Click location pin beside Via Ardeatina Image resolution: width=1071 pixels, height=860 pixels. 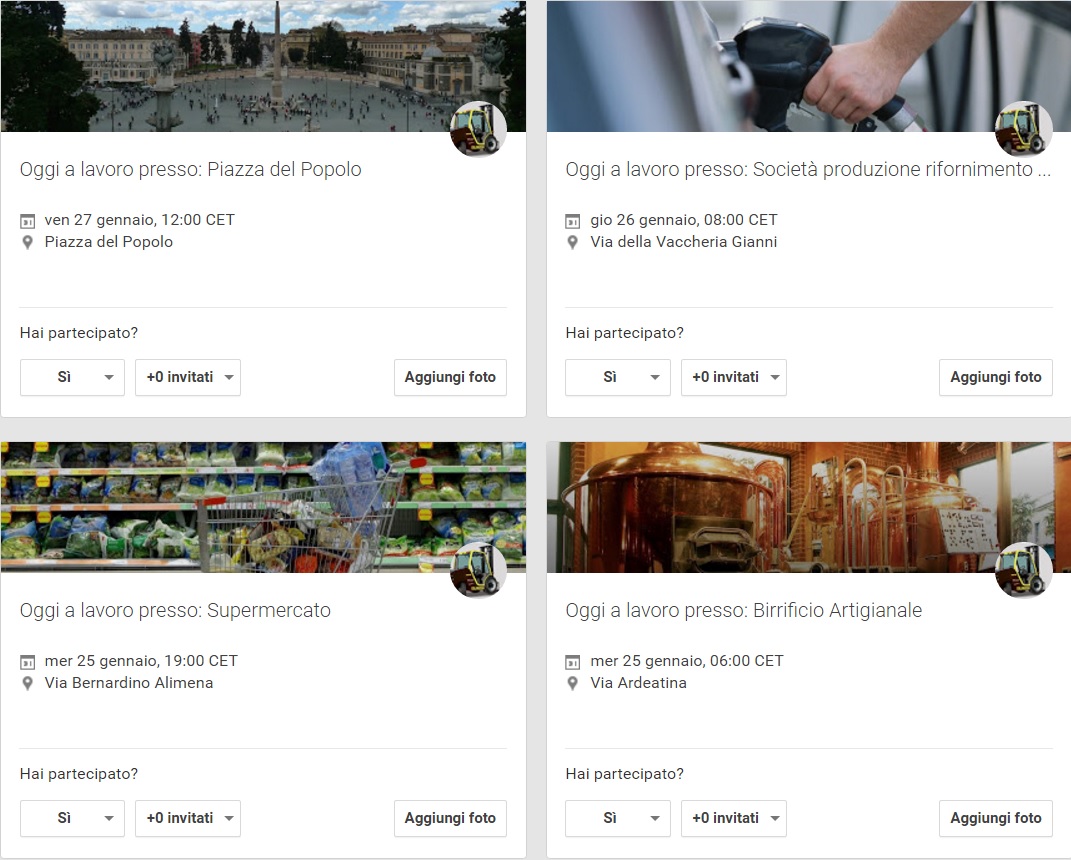[x=573, y=683]
